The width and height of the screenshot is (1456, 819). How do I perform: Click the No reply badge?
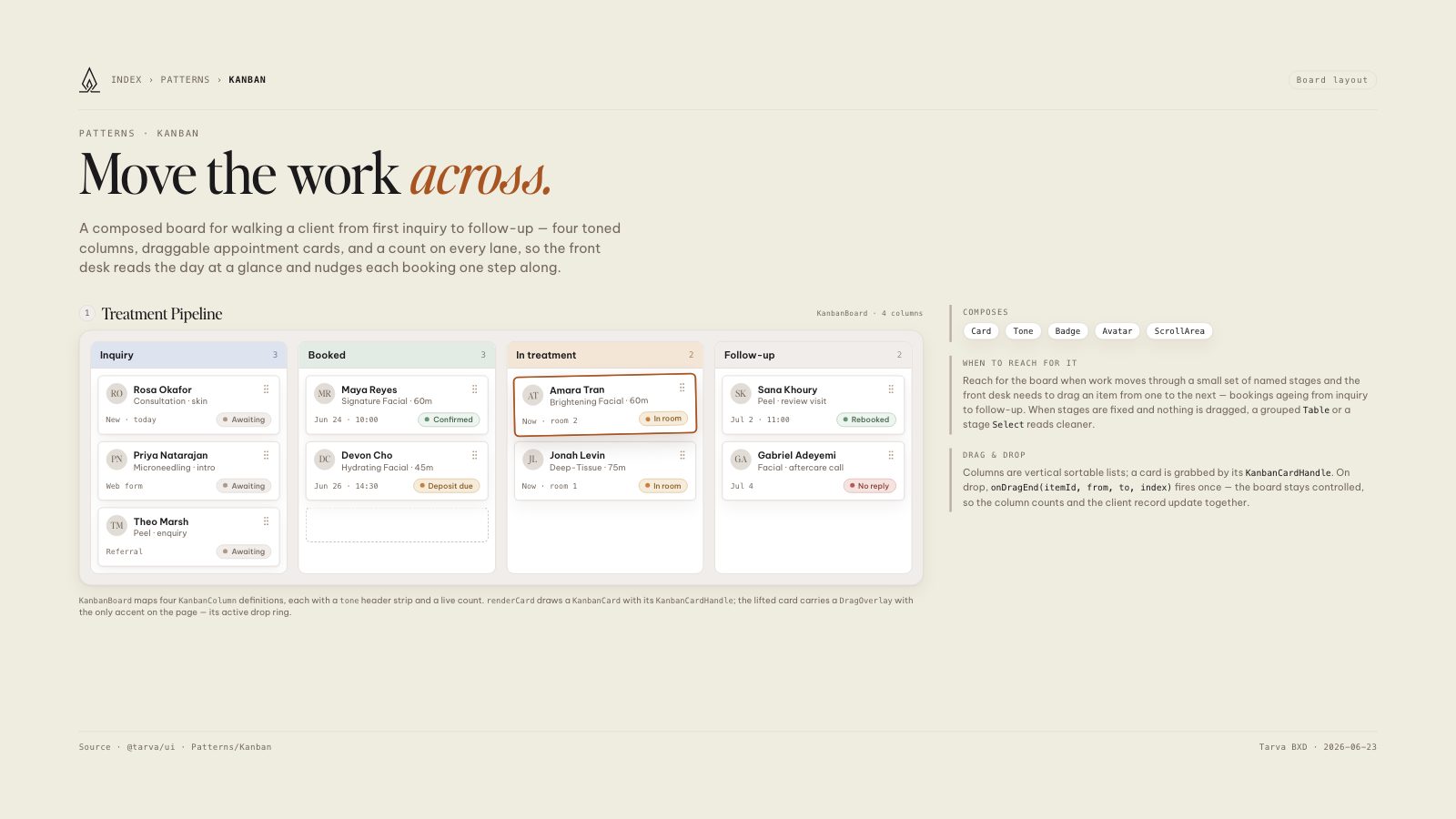point(870,486)
